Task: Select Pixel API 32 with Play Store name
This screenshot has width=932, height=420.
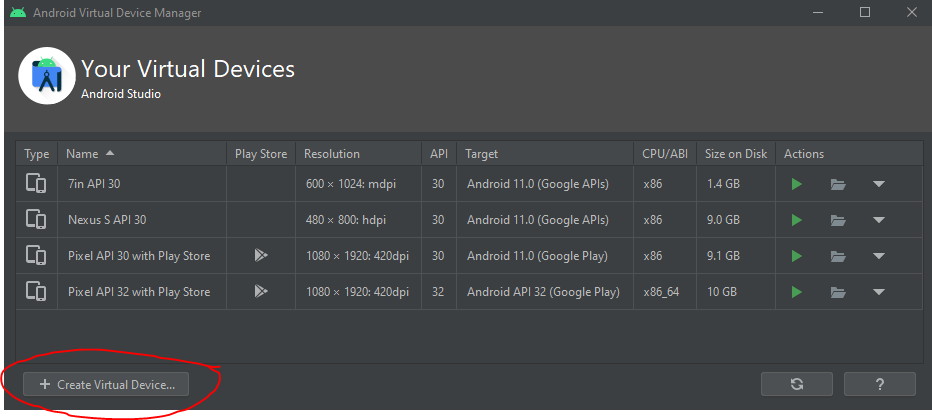Action: click(x=139, y=292)
